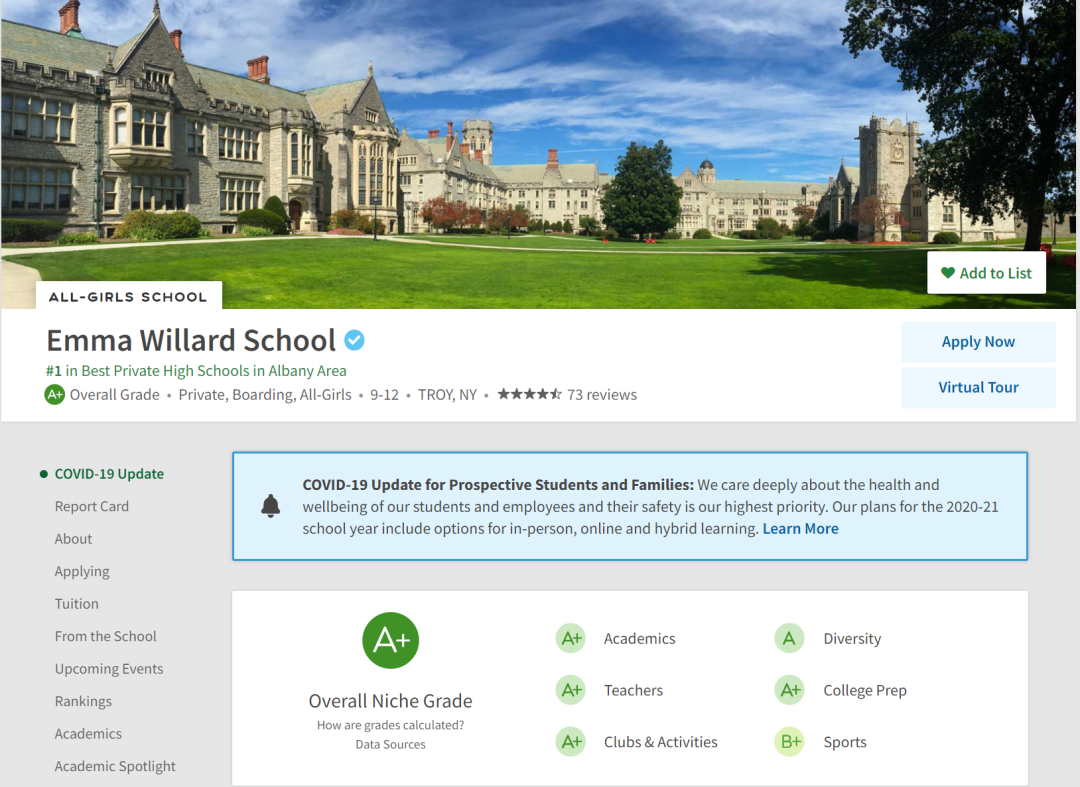Screen dimensions: 1080x787
Task: Click the 9-12 grade range text
Action: point(384,395)
